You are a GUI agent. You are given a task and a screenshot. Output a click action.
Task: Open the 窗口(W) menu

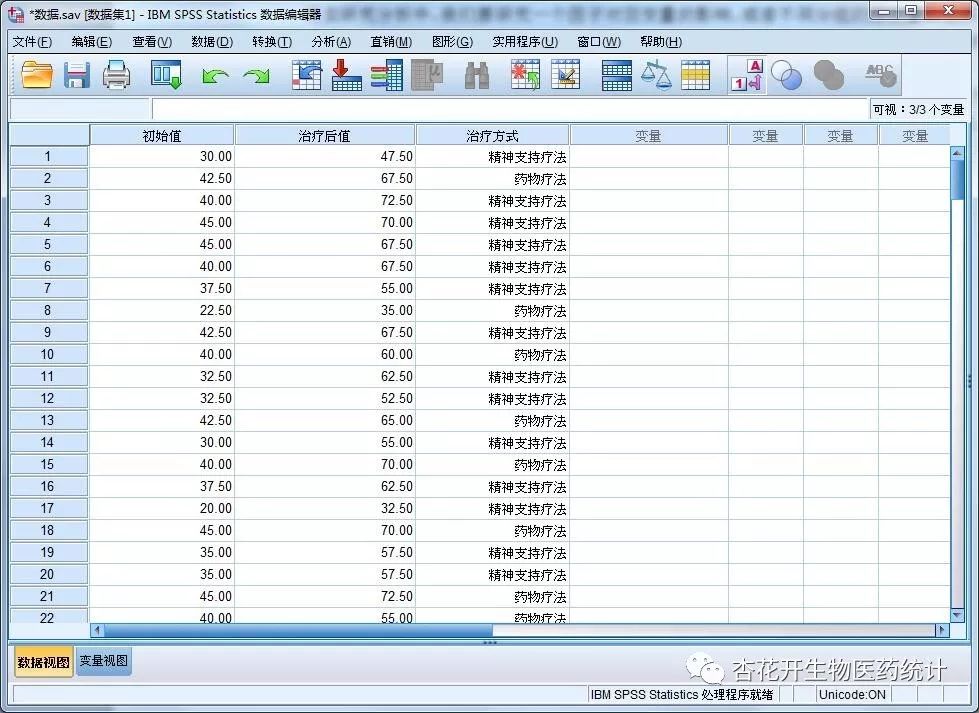pos(599,42)
